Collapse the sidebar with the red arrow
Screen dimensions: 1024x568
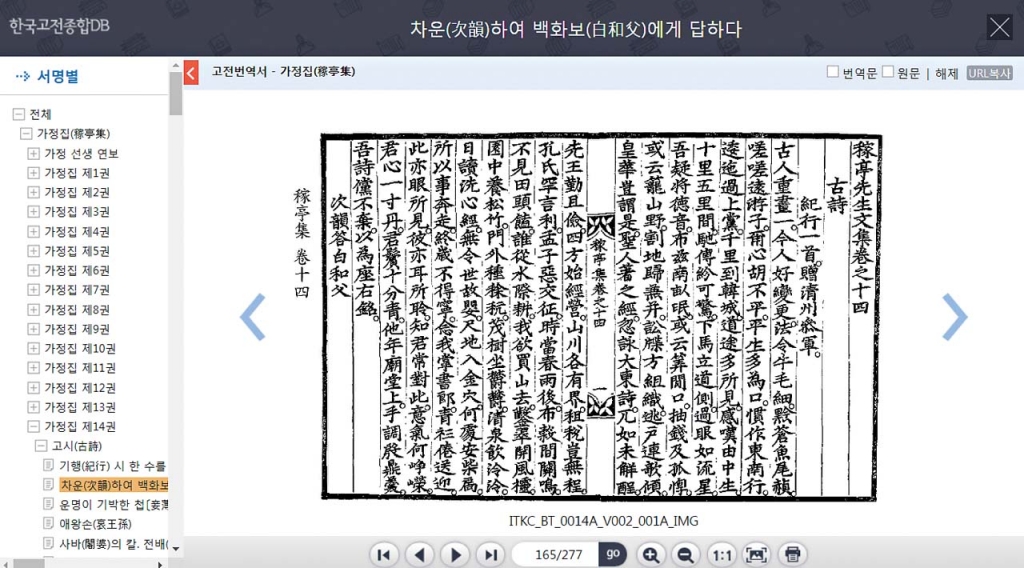click(191, 72)
